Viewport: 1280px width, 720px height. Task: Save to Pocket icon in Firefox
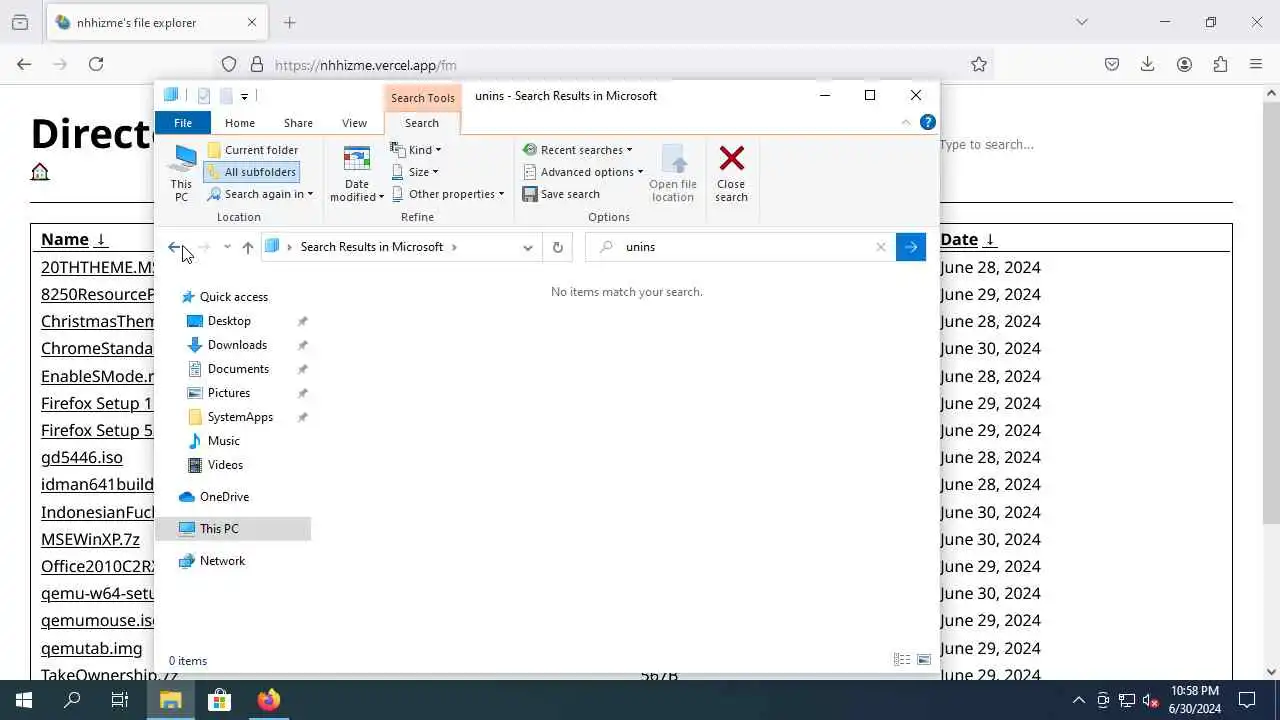tap(1112, 64)
